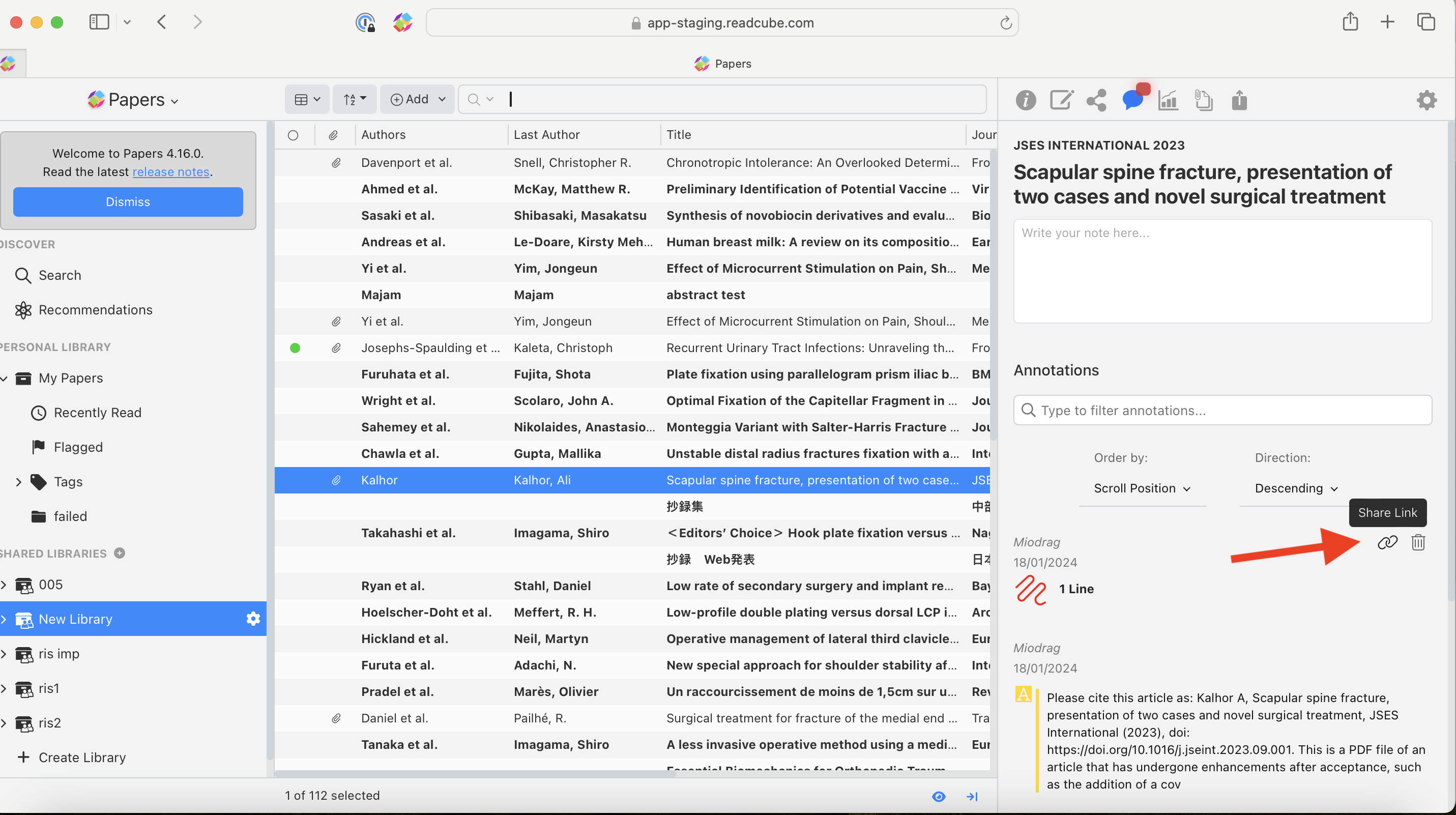Open the paper Info panel
This screenshot has width=1456, height=815.
(1026, 100)
